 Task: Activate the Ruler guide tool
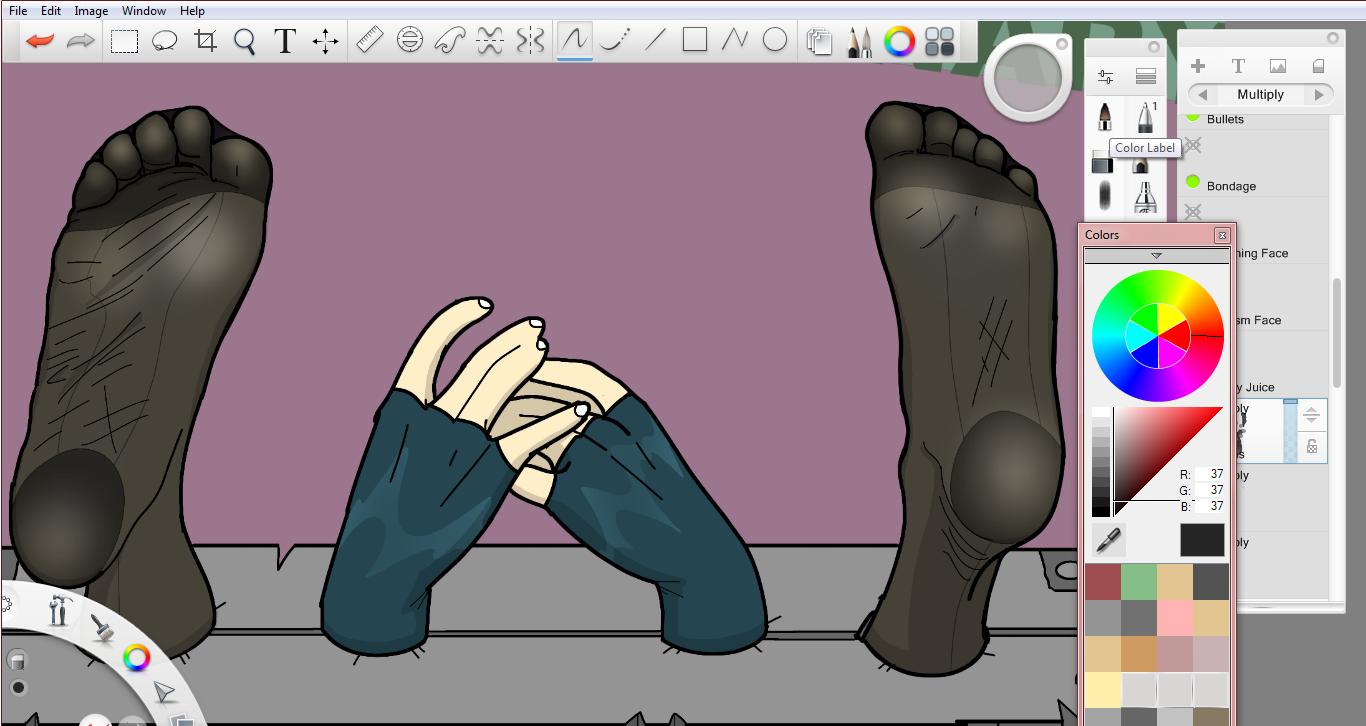pyautogui.click(x=370, y=41)
